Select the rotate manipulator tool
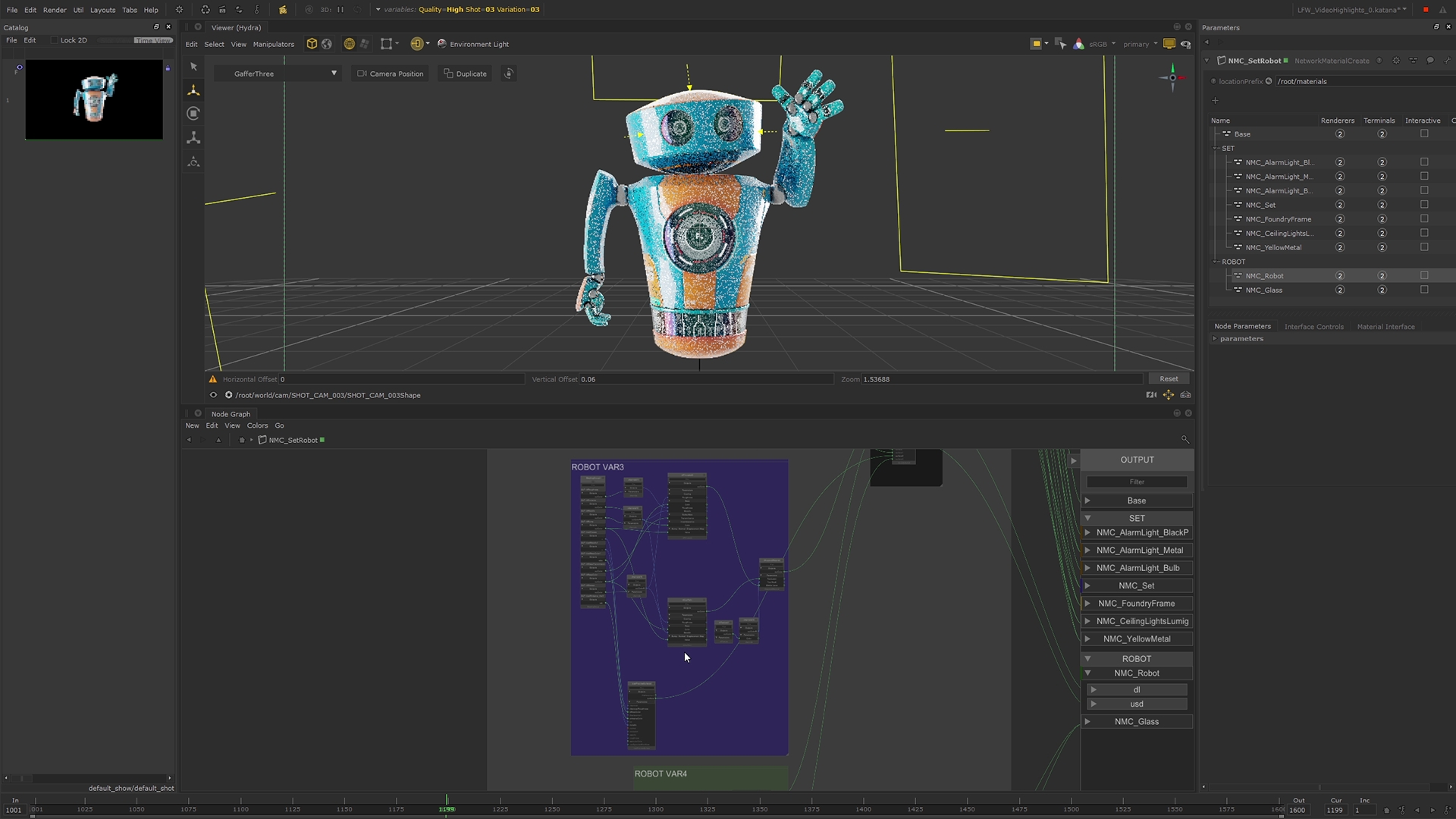 point(193,114)
